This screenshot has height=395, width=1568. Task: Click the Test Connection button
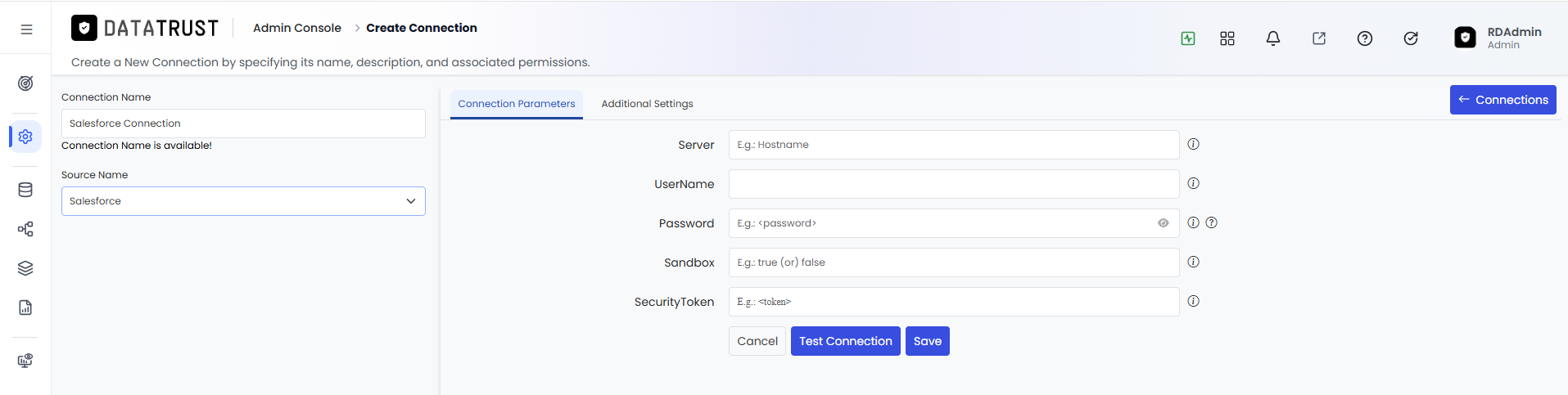(x=846, y=341)
